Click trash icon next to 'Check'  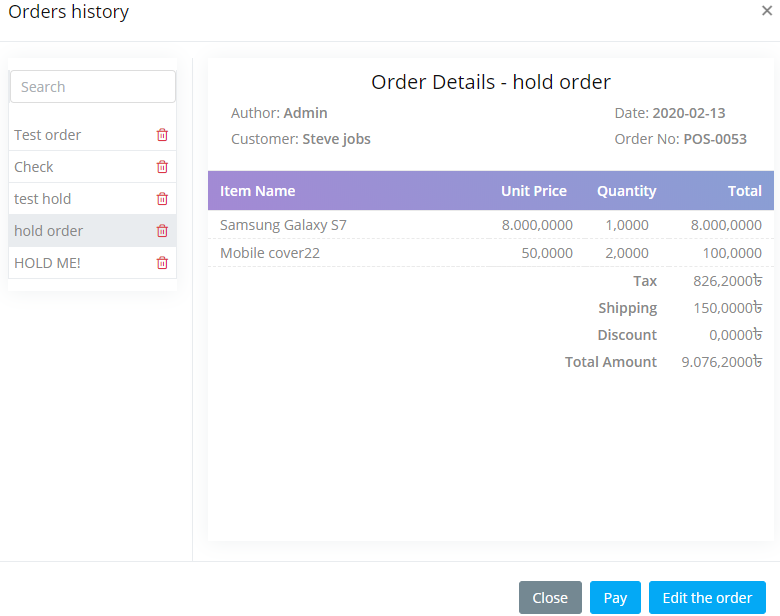[x=162, y=167]
